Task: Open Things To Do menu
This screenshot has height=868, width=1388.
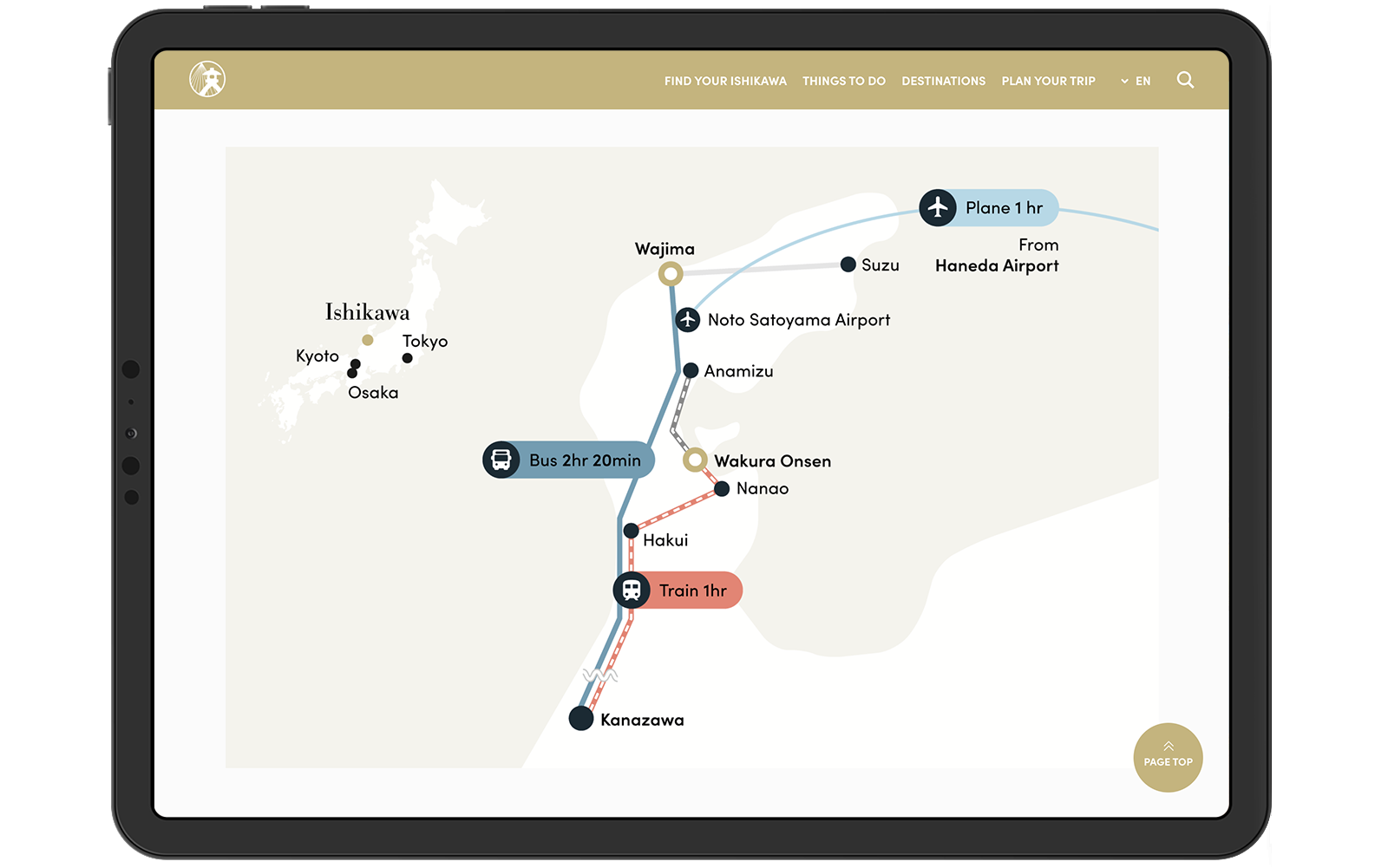Action: tap(844, 81)
